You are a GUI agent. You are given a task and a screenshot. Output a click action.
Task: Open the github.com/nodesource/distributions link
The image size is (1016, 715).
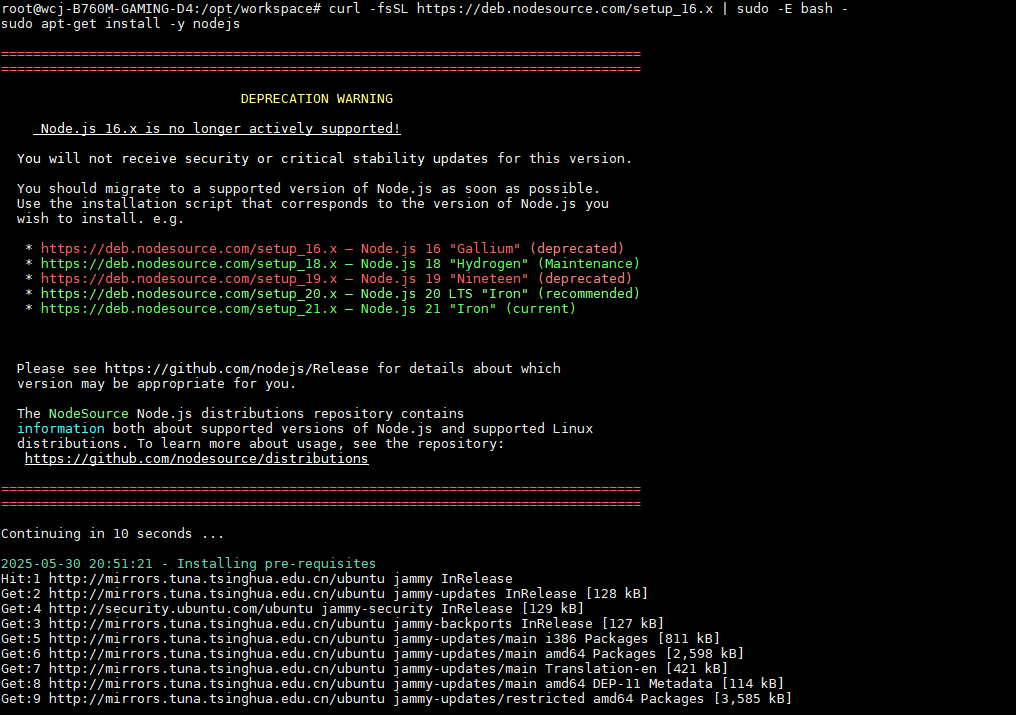(196, 459)
